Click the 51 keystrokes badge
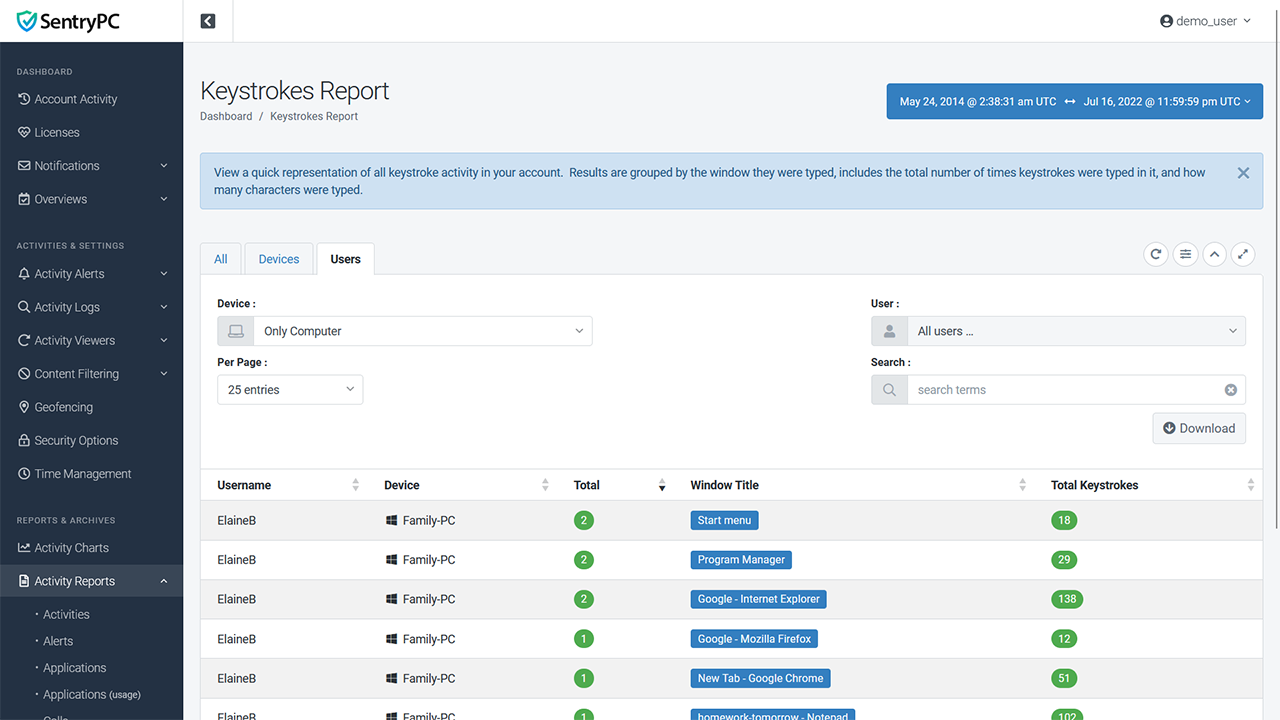The width and height of the screenshot is (1280, 720). coord(1064,678)
